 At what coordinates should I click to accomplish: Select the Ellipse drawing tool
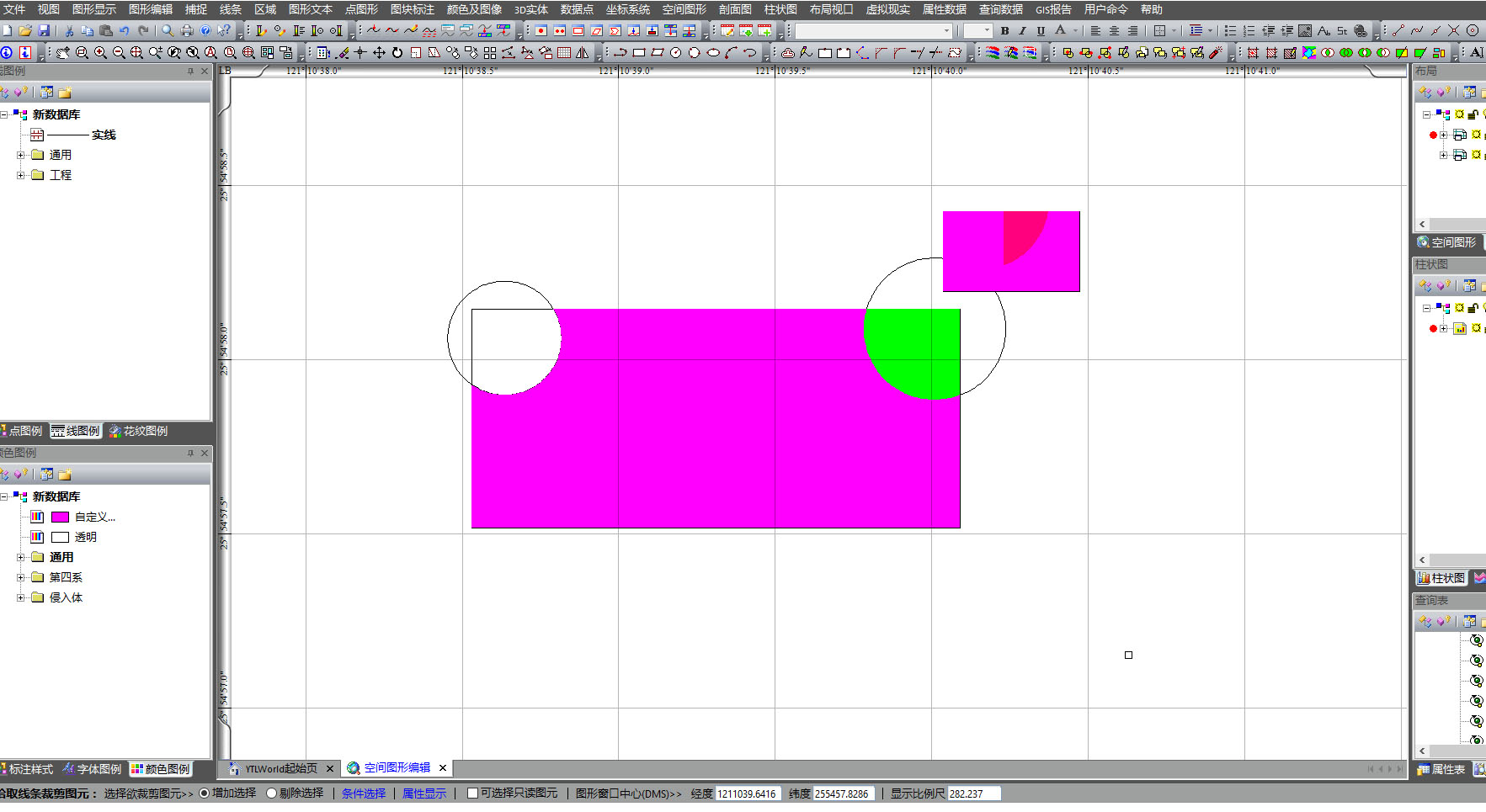point(713,52)
